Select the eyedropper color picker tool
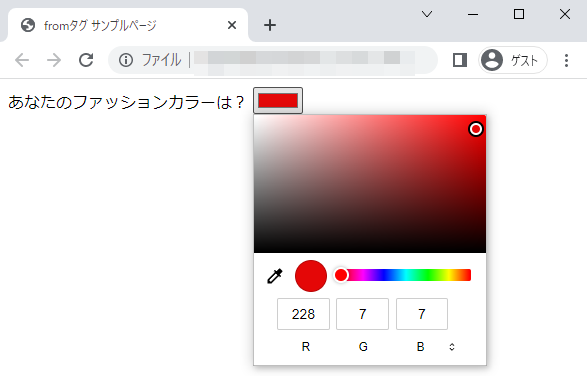This screenshot has width=587, height=376. [x=274, y=276]
